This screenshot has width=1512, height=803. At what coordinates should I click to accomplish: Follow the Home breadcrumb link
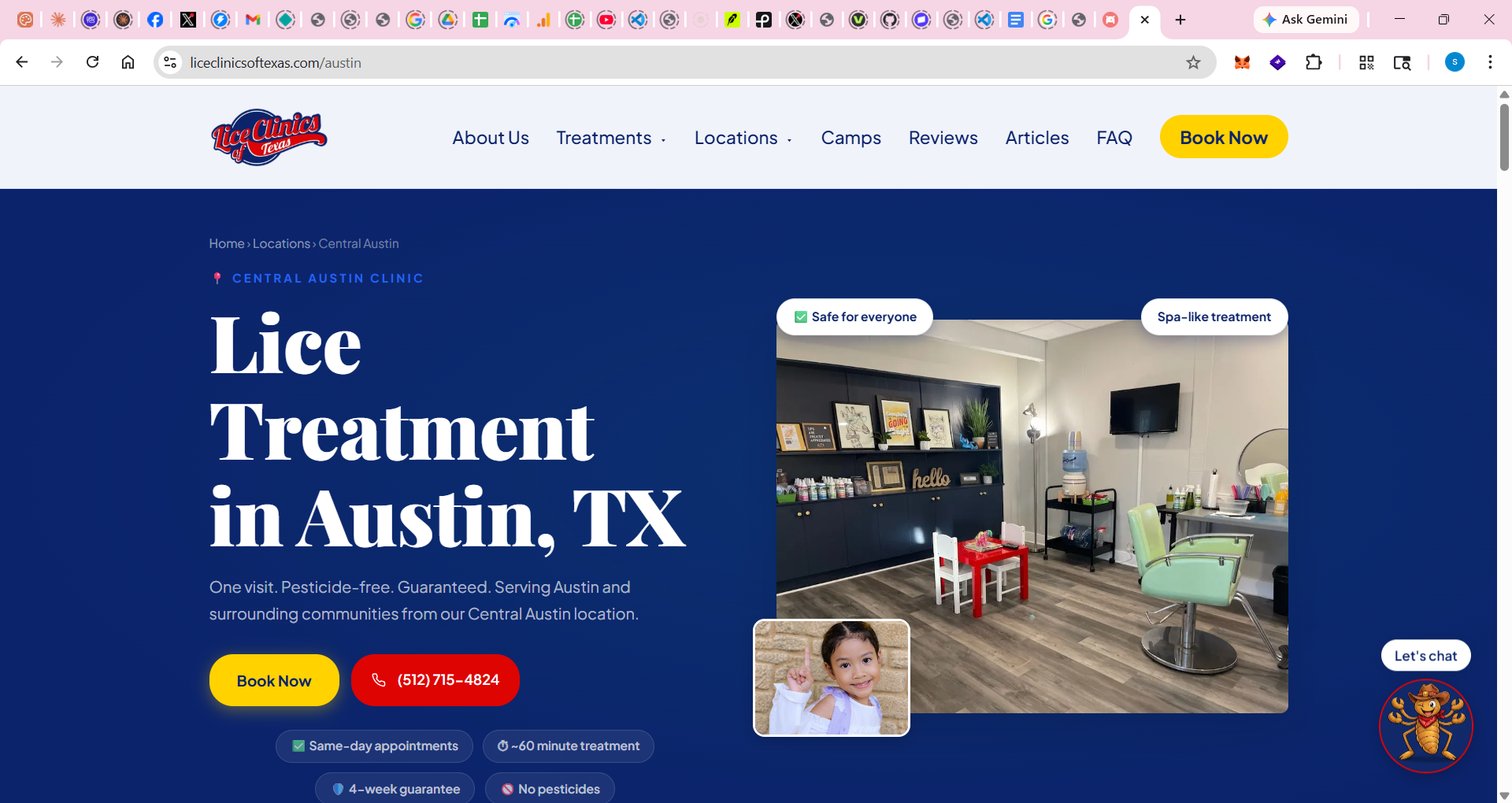click(227, 244)
